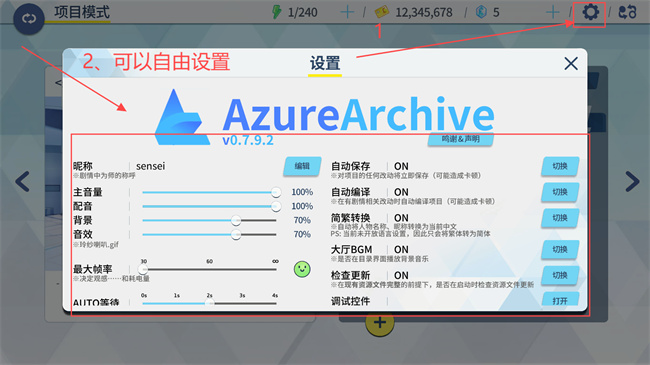Click the 70% sound effects value
The height and width of the screenshot is (365, 650).
coord(302,234)
